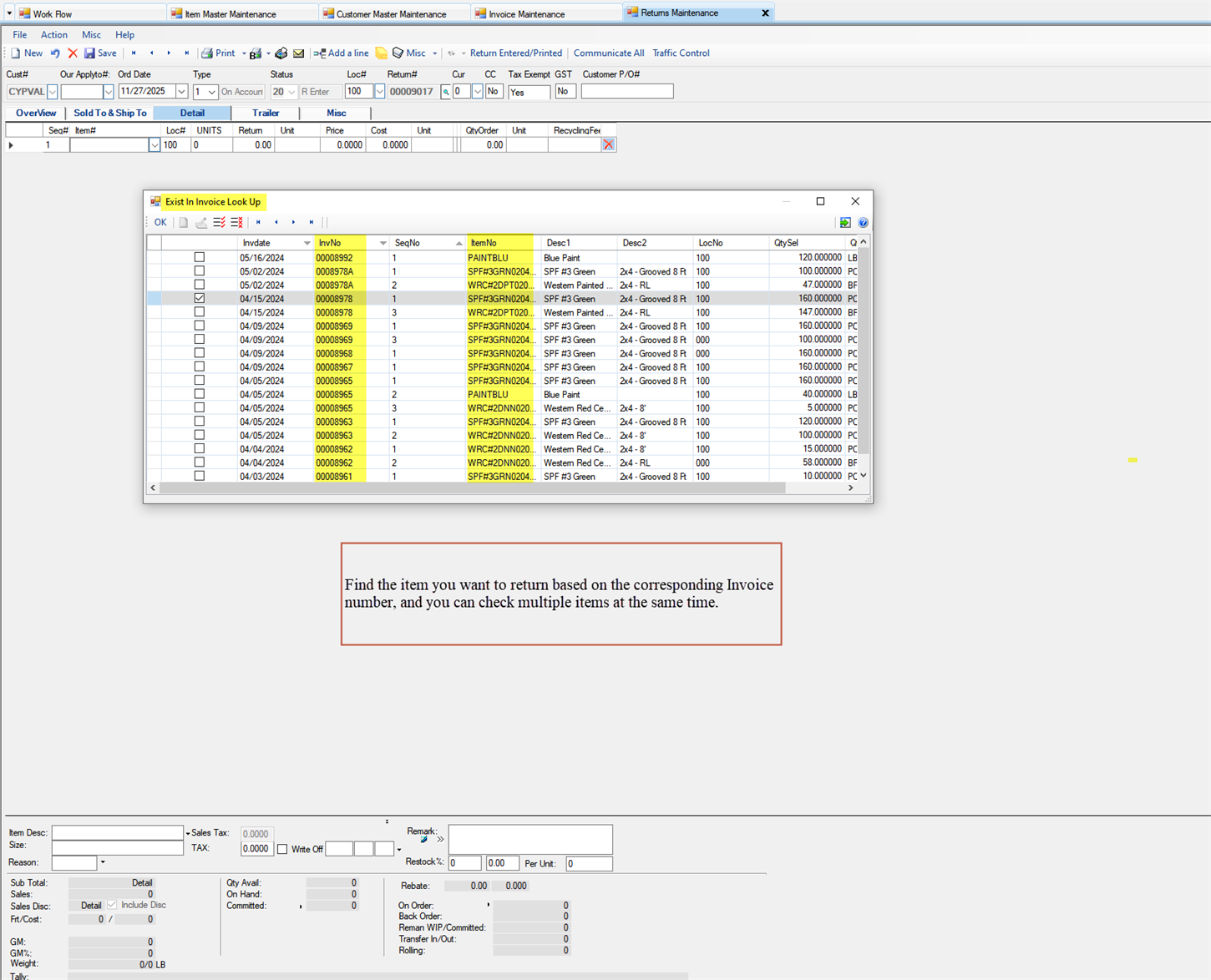Open the Action menu
This screenshot has width=1211, height=980.
[x=54, y=35]
